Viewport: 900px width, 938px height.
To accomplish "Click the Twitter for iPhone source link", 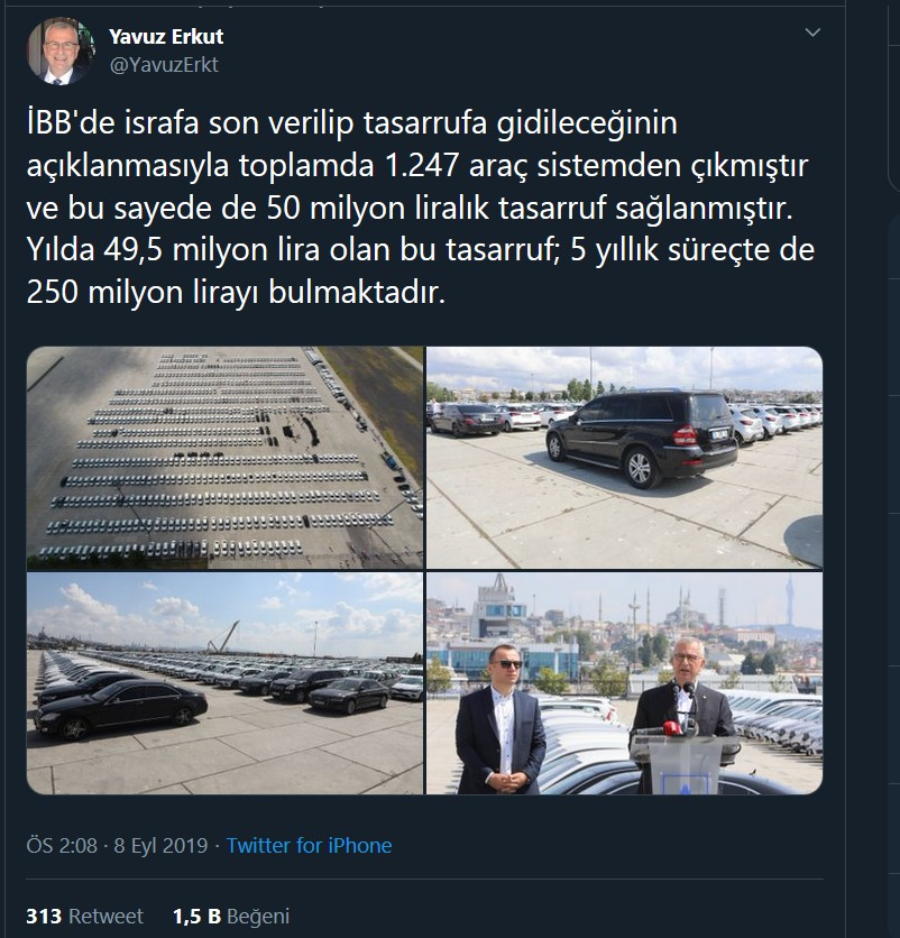I will pyautogui.click(x=309, y=845).
